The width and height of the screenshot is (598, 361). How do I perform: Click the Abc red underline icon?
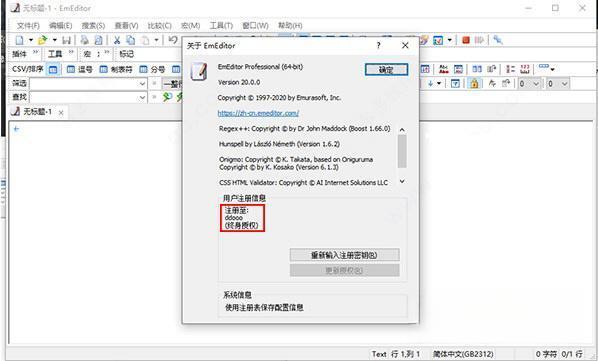tap(444, 69)
